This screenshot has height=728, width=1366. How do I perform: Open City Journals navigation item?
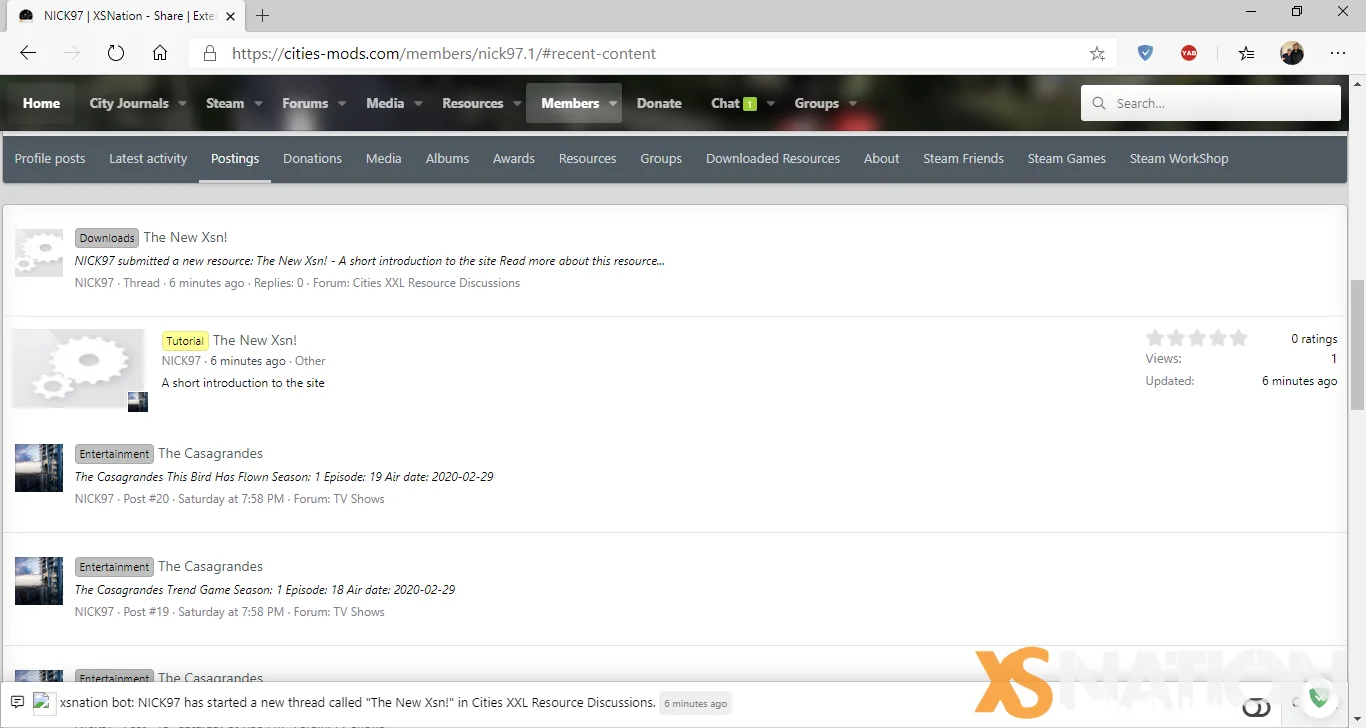[x=129, y=103]
